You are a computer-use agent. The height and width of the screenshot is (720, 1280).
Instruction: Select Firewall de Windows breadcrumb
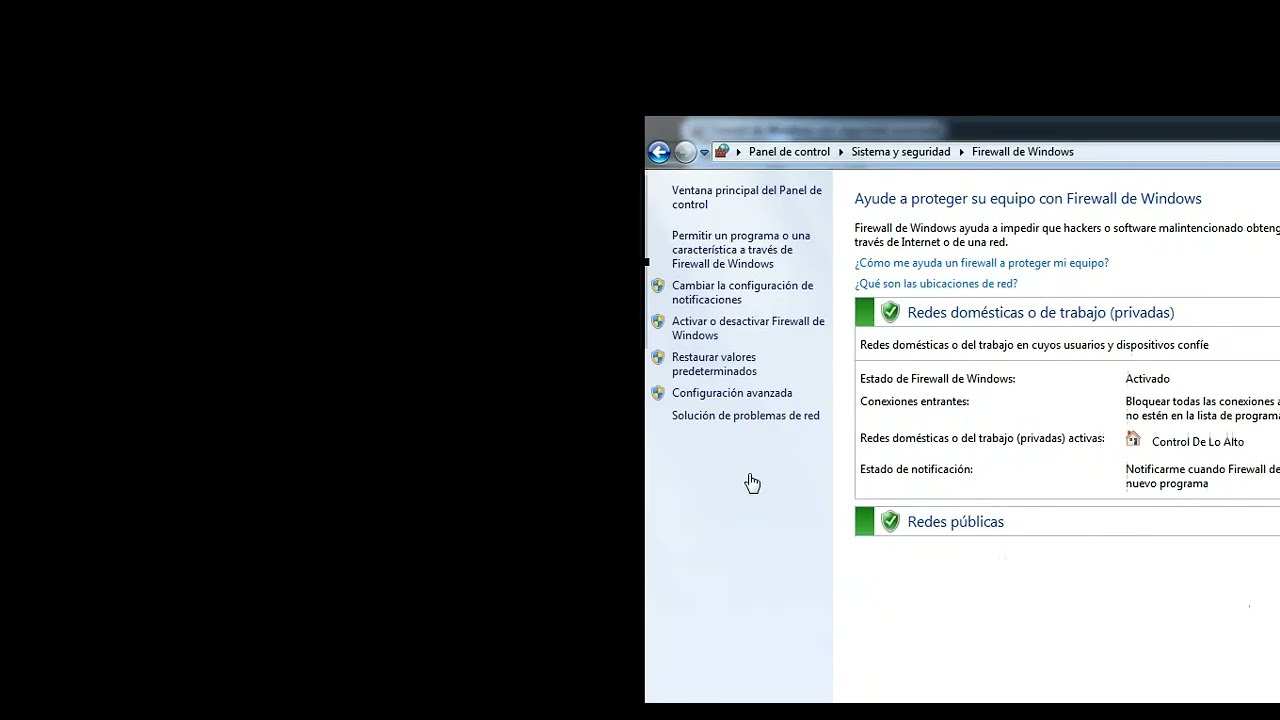click(1022, 152)
